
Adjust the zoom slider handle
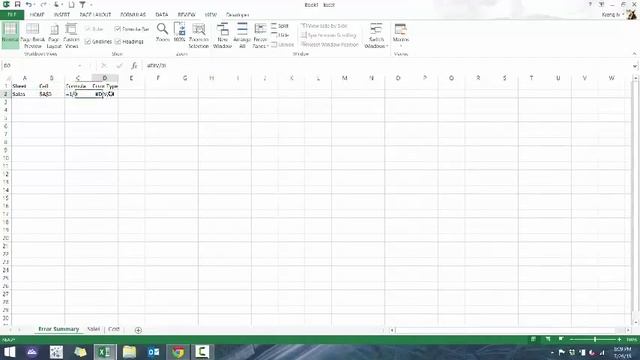pyautogui.click(x=595, y=339)
